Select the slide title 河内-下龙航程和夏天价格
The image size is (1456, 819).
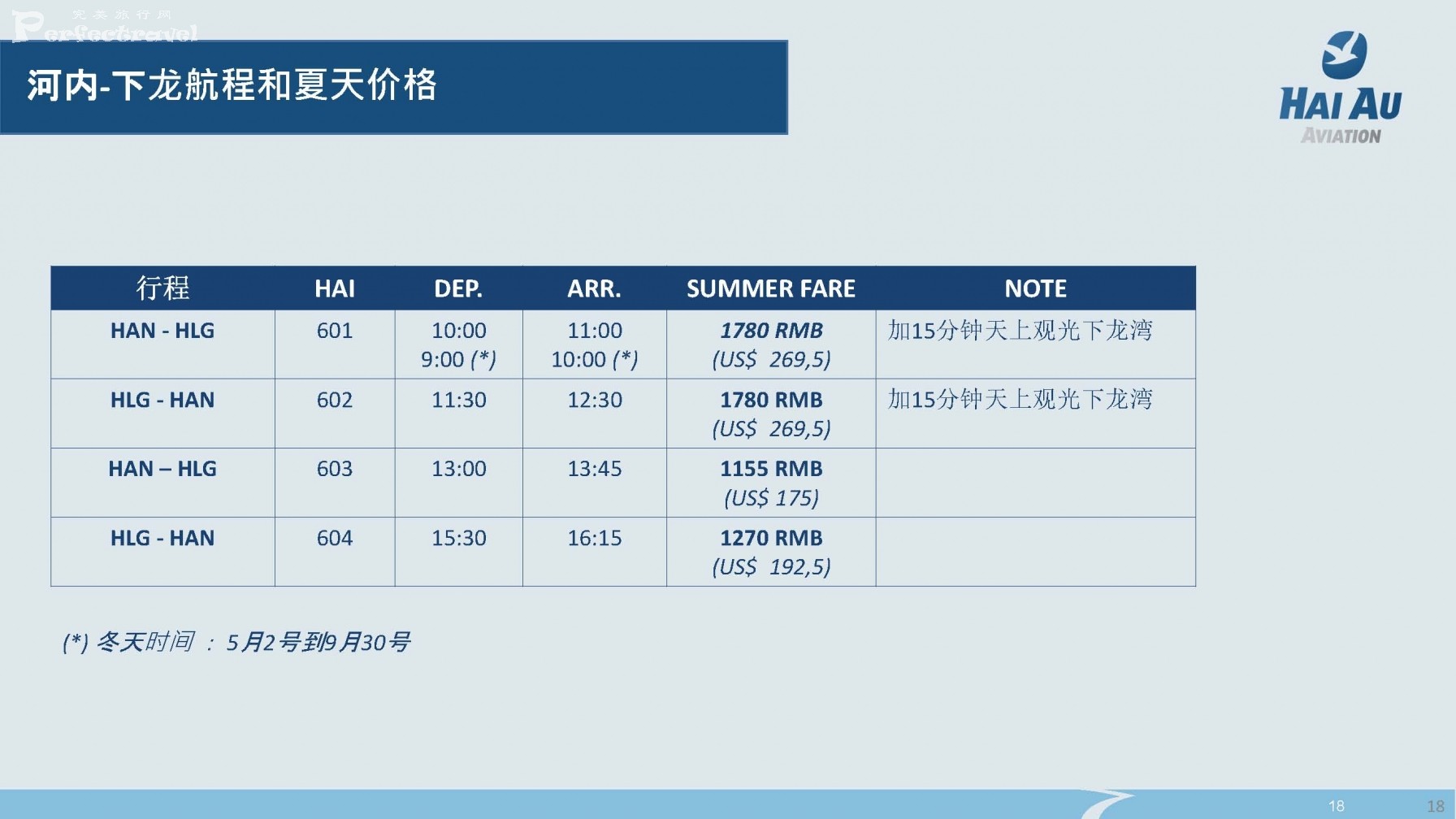[232, 85]
